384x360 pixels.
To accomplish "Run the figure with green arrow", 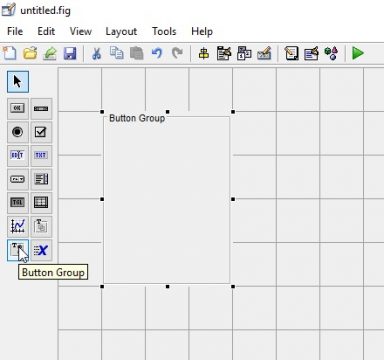I will point(358,53).
